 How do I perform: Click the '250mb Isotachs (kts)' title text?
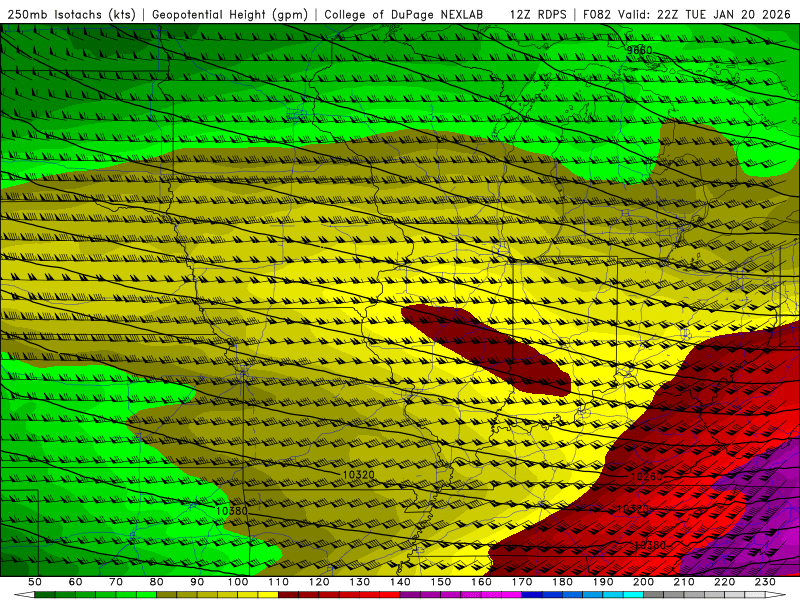point(71,15)
